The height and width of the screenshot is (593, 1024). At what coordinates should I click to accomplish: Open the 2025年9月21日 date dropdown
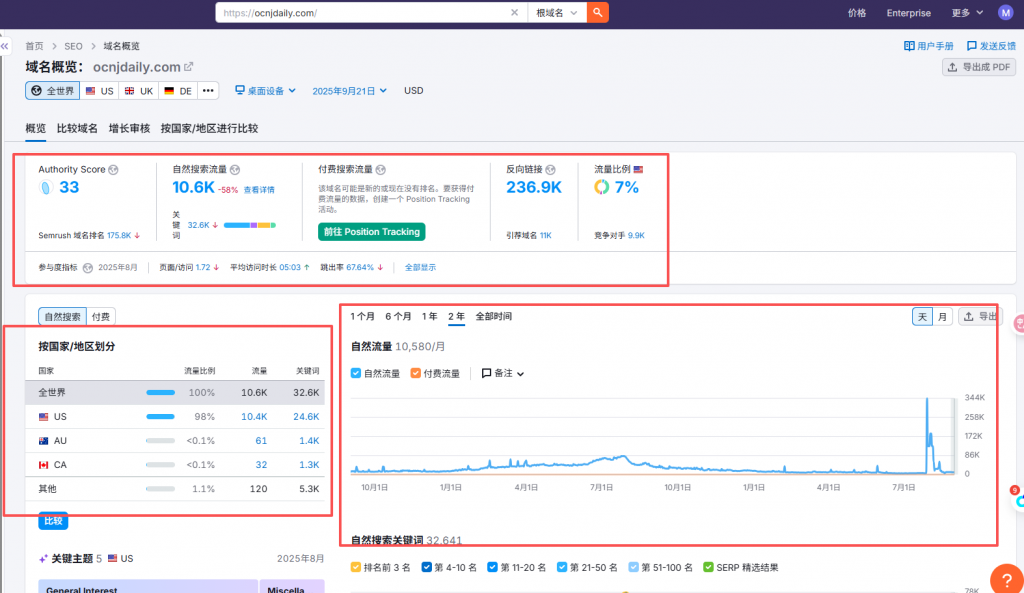(x=349, y=91)
